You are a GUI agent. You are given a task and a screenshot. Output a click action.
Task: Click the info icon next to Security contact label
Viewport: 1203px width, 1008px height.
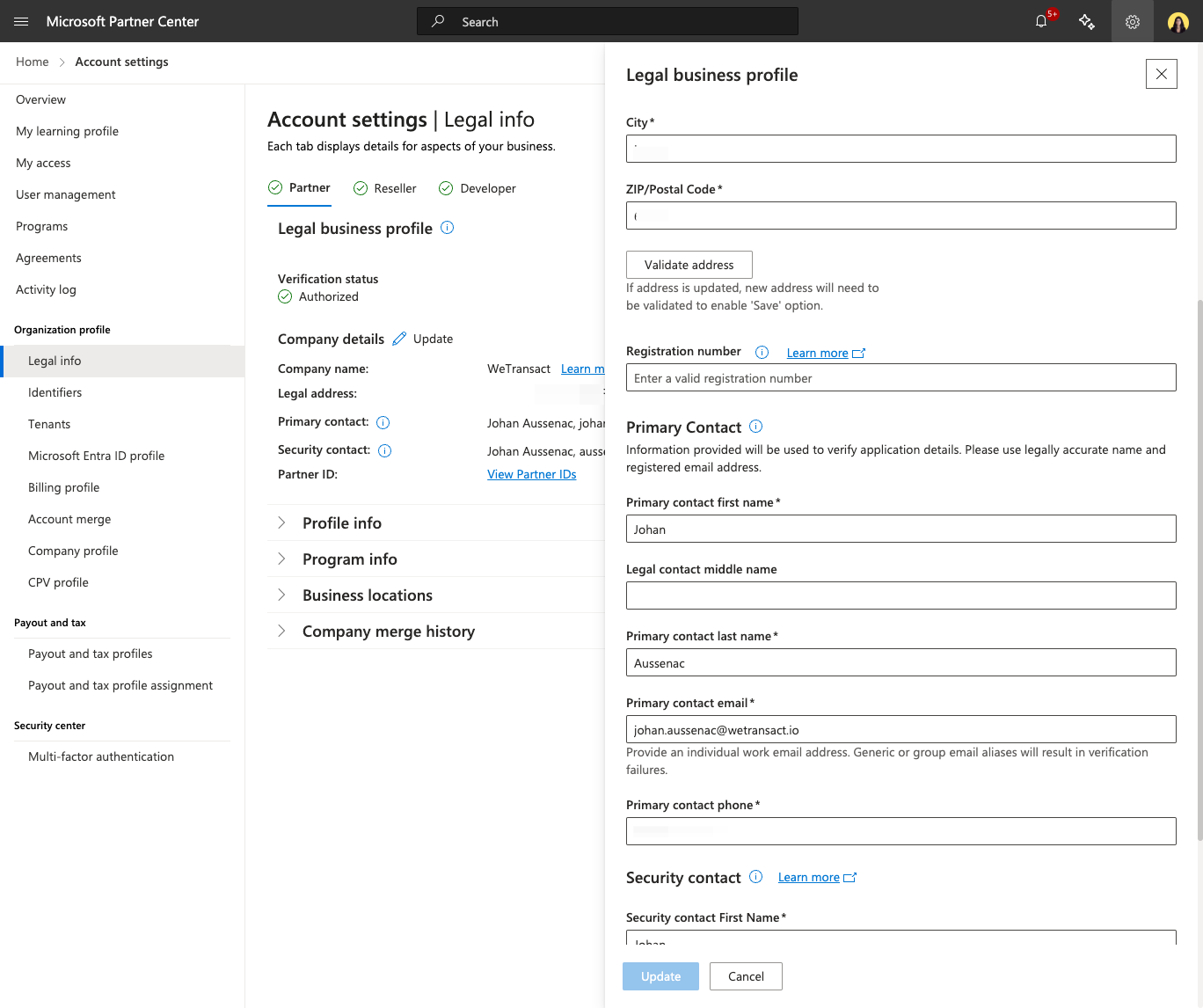click(385, 451)
